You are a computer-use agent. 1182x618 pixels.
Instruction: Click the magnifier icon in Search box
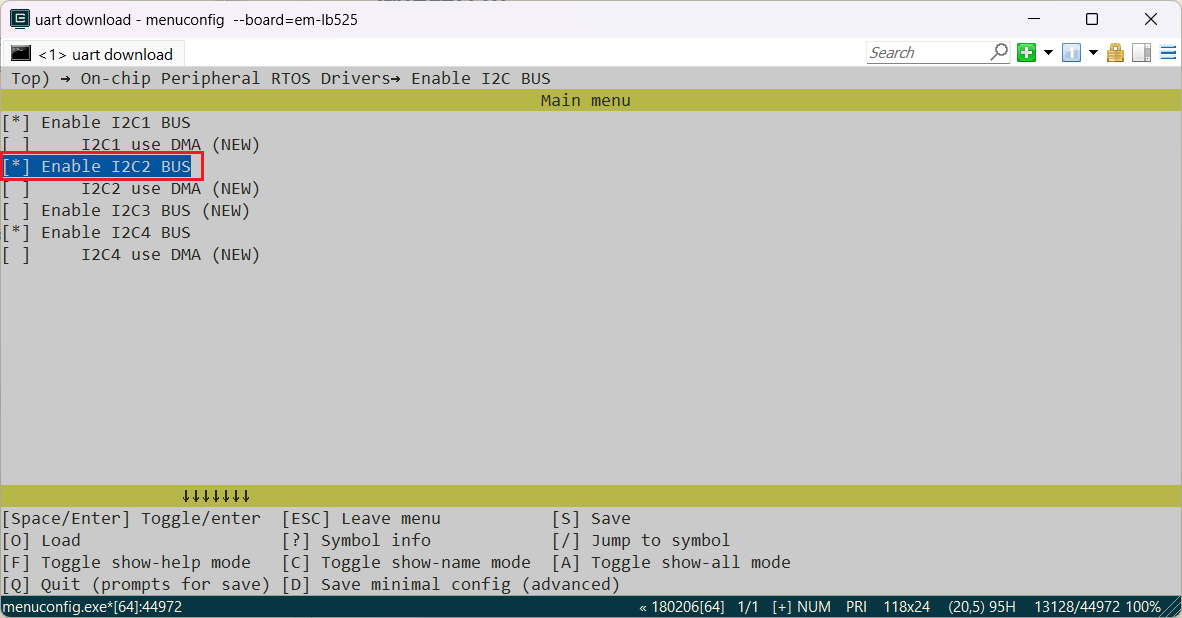pos(999,52)
